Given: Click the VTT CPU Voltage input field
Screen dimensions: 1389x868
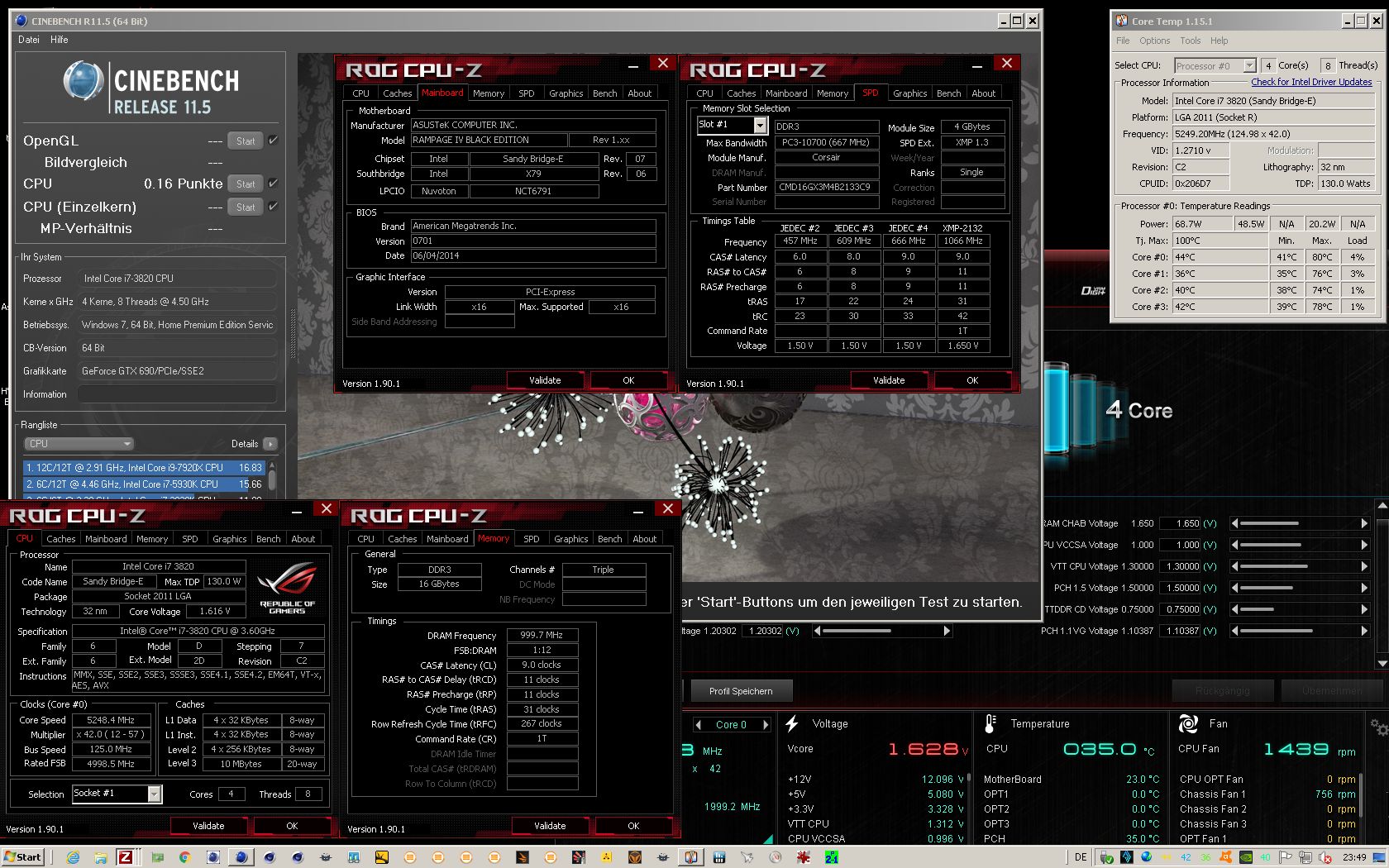Looking at the screenshot, I should (x=1181, y=566).
